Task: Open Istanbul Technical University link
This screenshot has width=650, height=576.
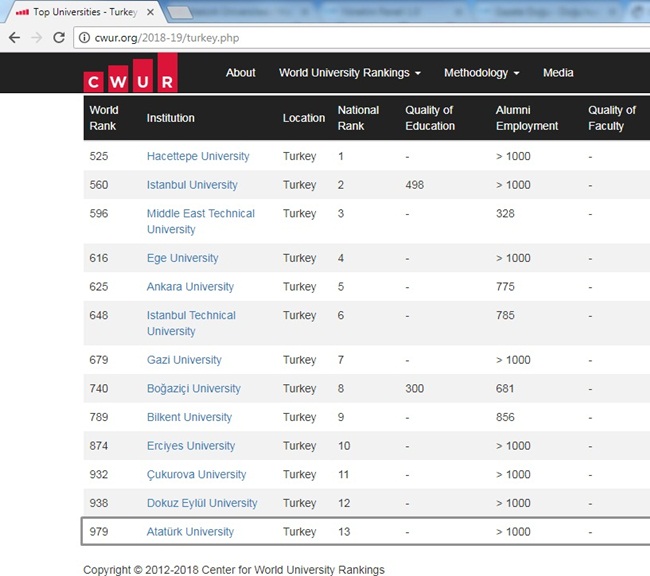Action: click(191, 323)
